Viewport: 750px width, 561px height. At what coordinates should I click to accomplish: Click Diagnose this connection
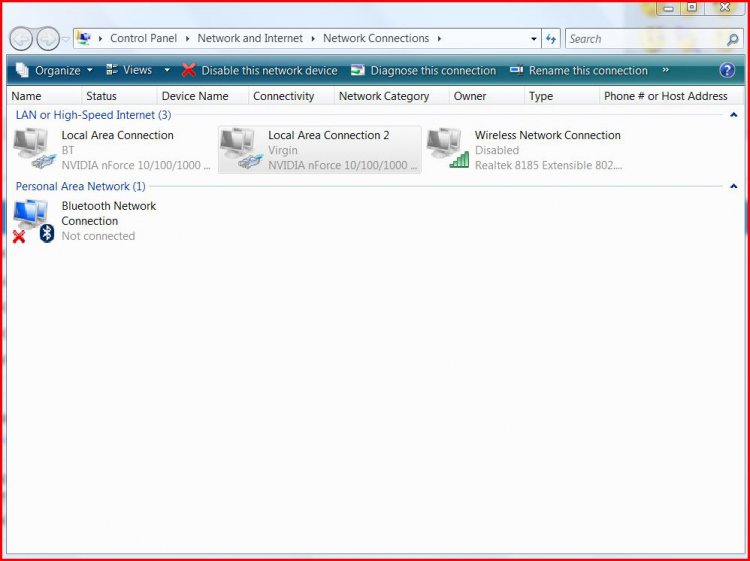click(x=433, y=71)
